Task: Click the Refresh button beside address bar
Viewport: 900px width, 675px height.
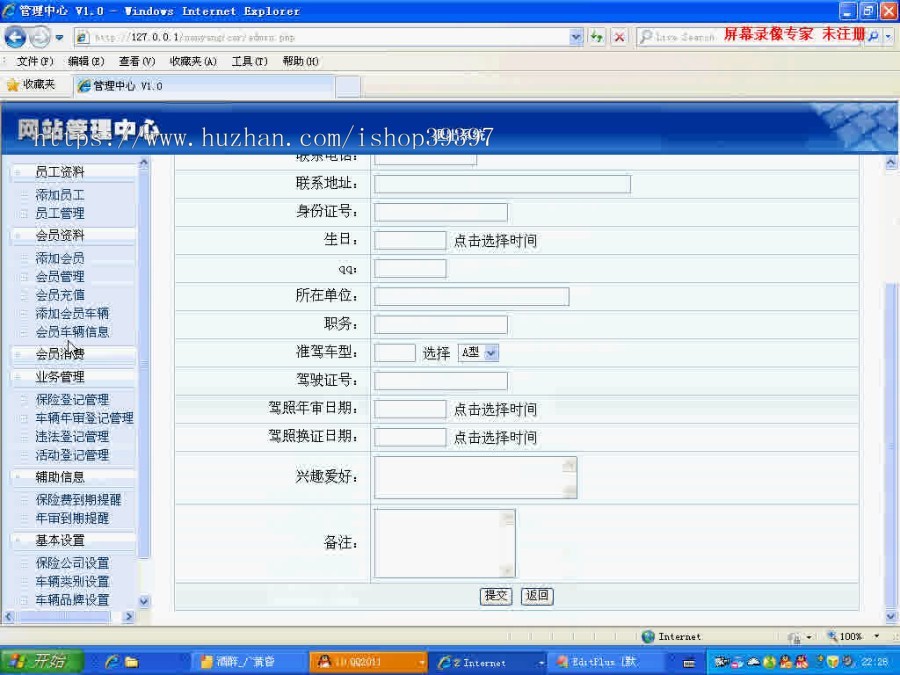Action: pyautogui.click(x=597, y=37)
